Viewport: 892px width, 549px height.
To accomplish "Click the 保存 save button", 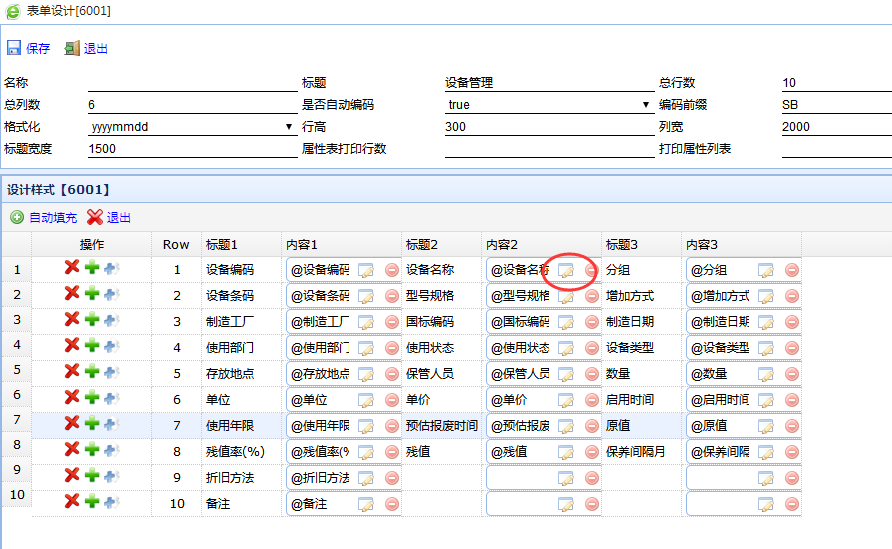I will point(29,48).
